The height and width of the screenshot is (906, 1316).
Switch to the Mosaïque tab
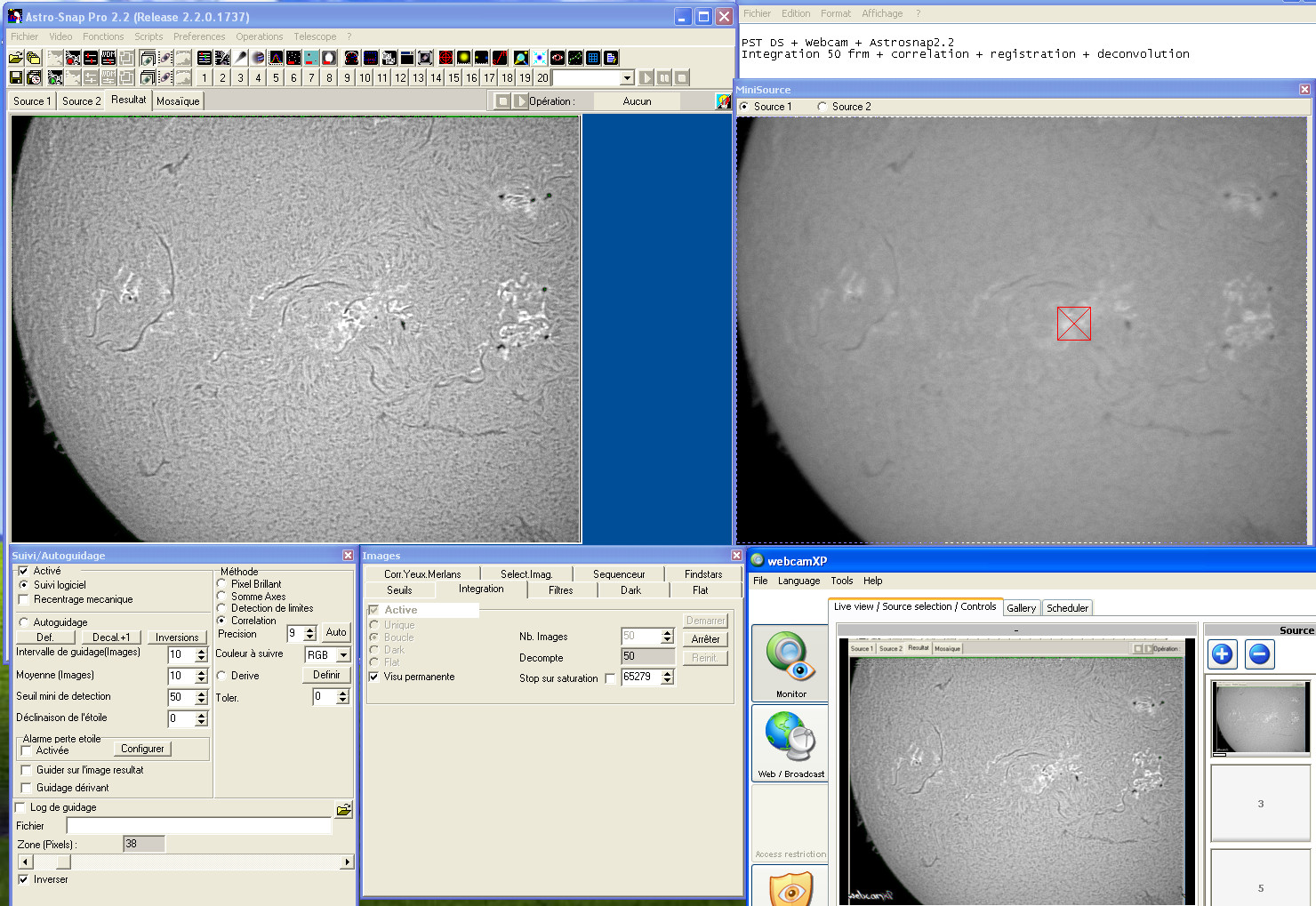pos(178,101)
